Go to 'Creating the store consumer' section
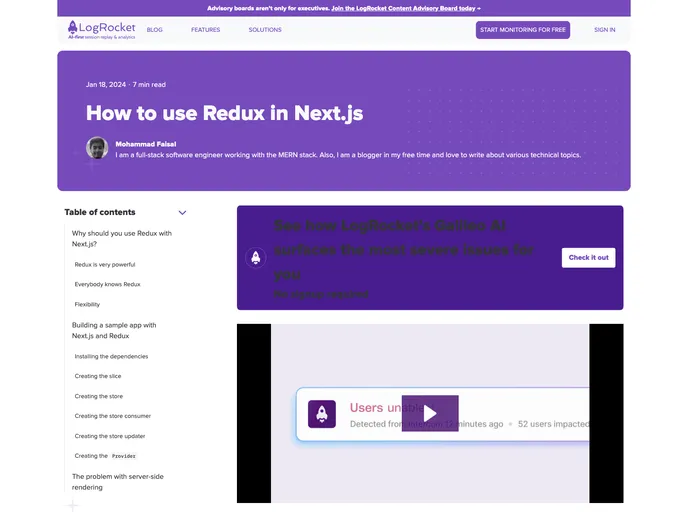The width and height of the screenshot is (688, 512). point(113,416)
